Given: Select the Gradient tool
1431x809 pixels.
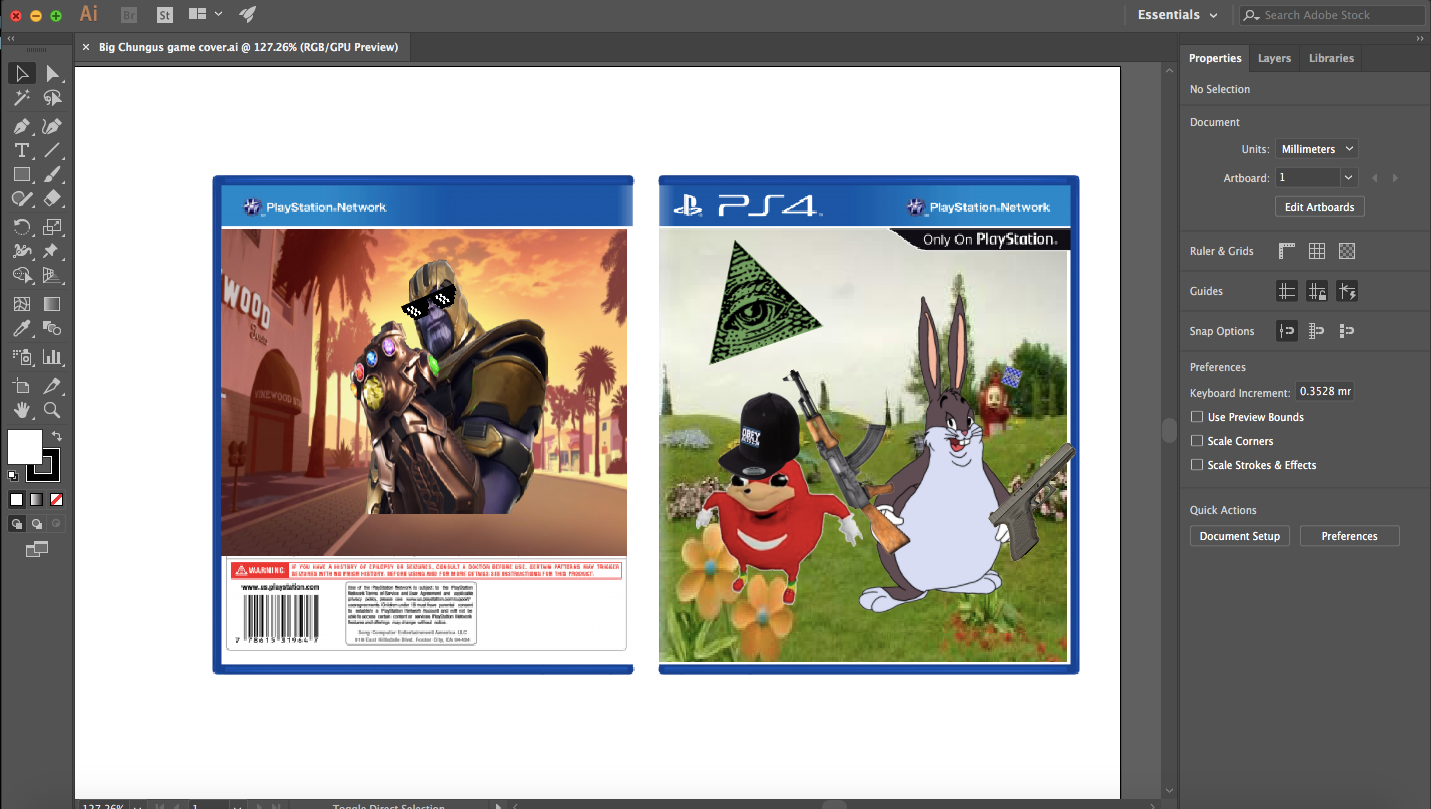Looking at the screenshot, I should pos(52,304).
